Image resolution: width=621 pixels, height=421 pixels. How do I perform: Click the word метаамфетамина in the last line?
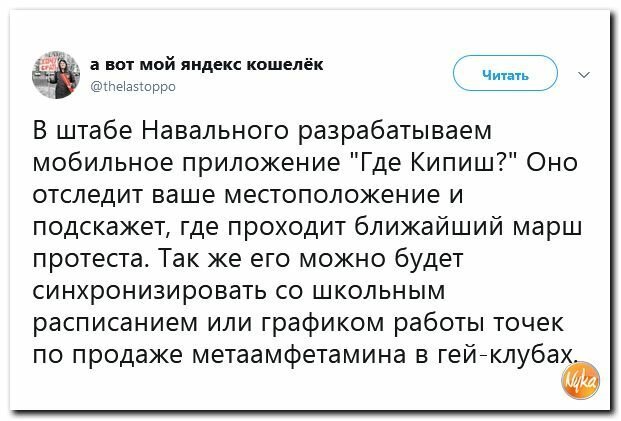pyautogui.click(x=299, y=355)
